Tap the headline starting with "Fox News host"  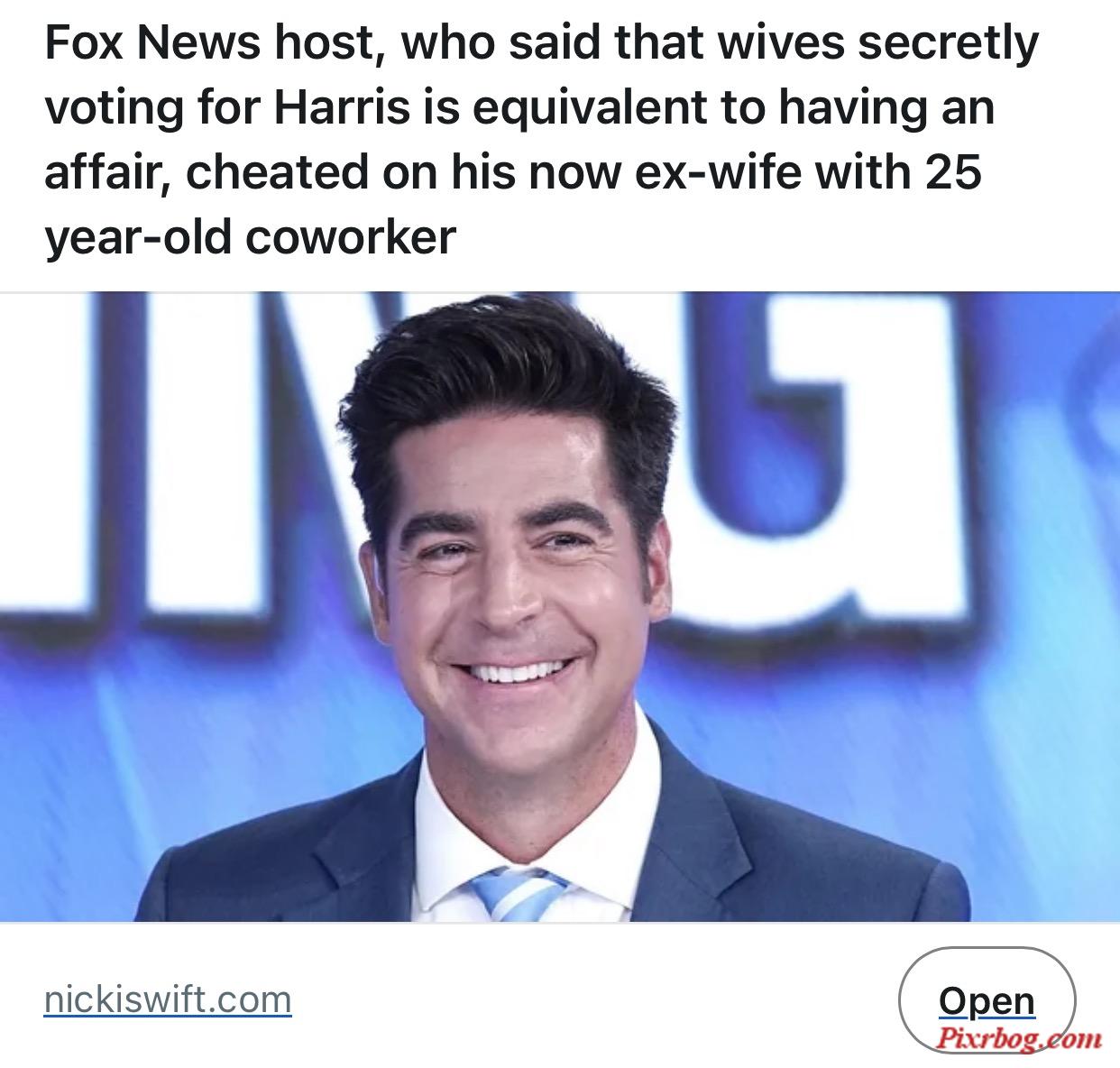click(x=541, y=140)
